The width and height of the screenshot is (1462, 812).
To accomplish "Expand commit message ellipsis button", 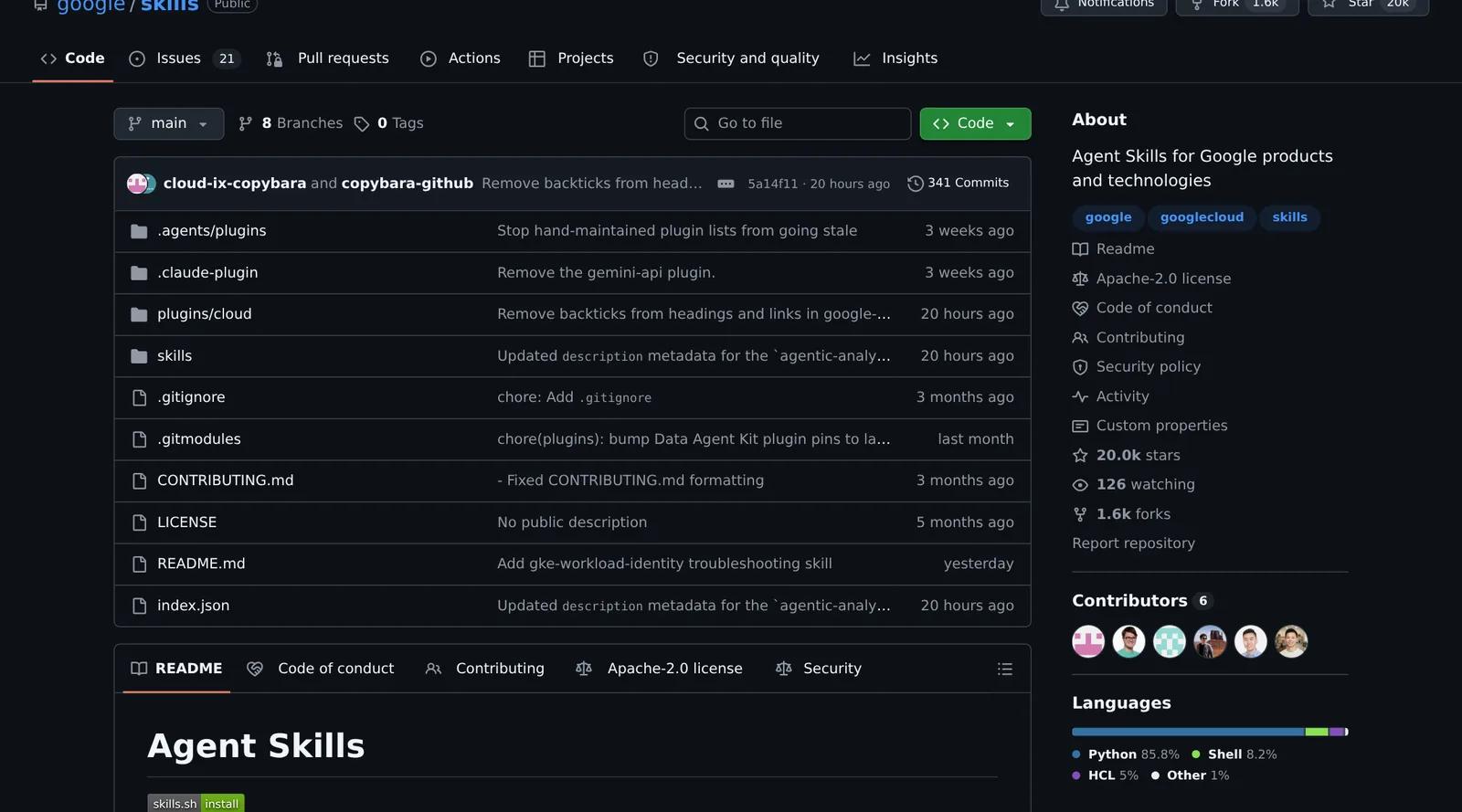I will [x=726, y=184].
